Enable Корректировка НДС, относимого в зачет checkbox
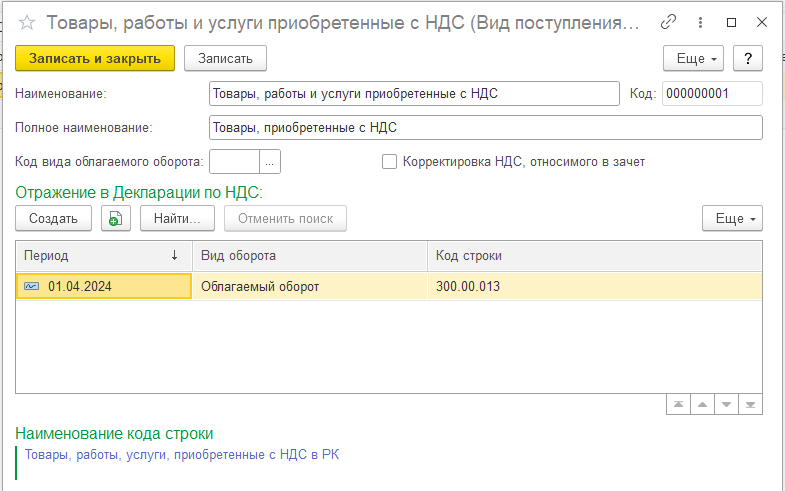This screenshot has width=785, height=491. point(390,161)
